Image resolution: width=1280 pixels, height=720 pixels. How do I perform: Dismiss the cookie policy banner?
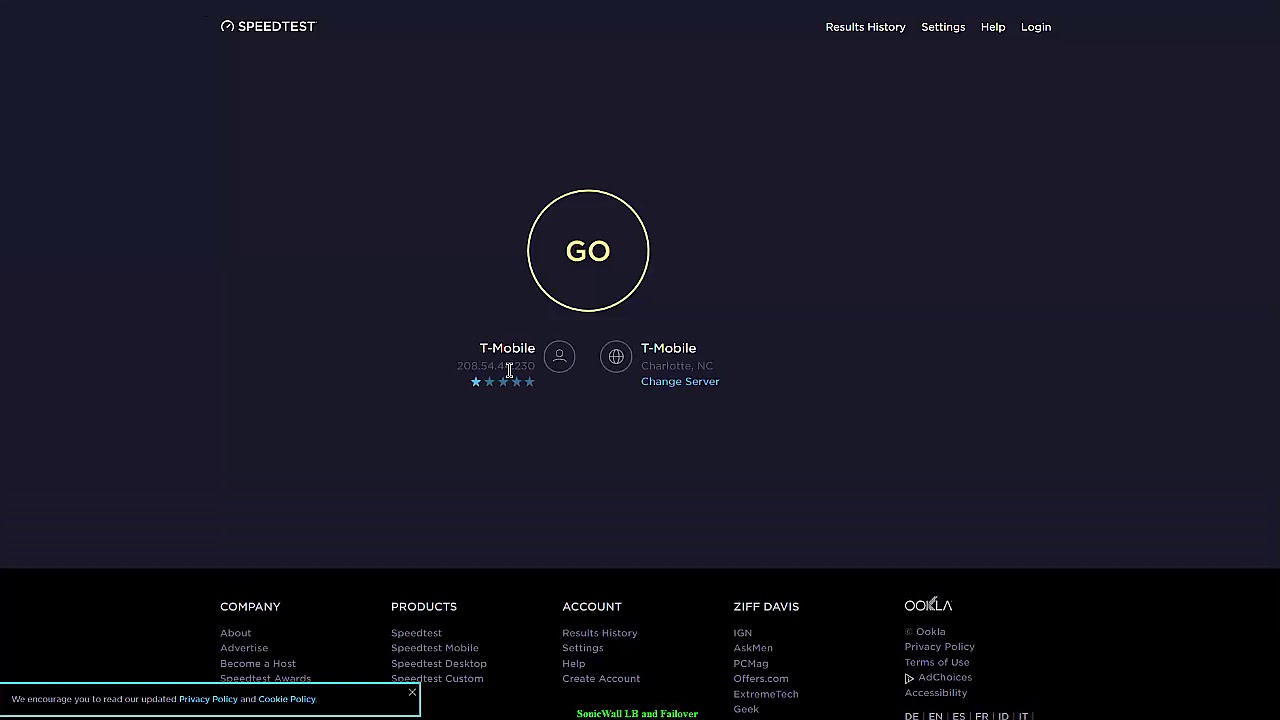412,692
